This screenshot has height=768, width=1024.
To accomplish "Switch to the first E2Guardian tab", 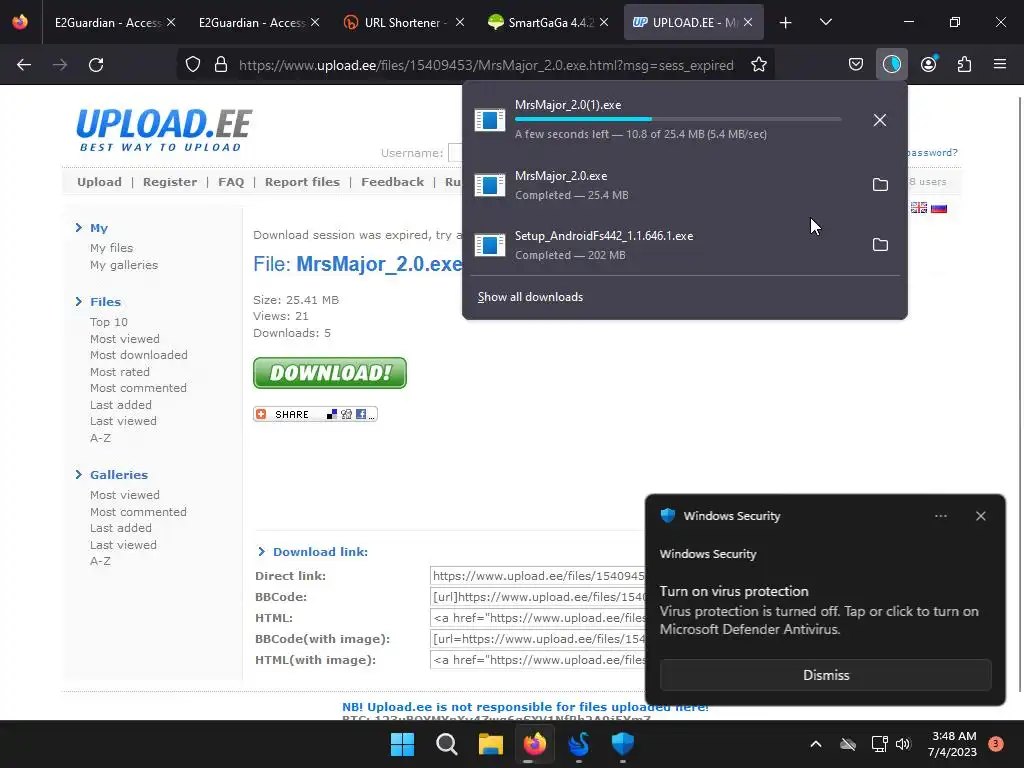I will click(107, 22).
